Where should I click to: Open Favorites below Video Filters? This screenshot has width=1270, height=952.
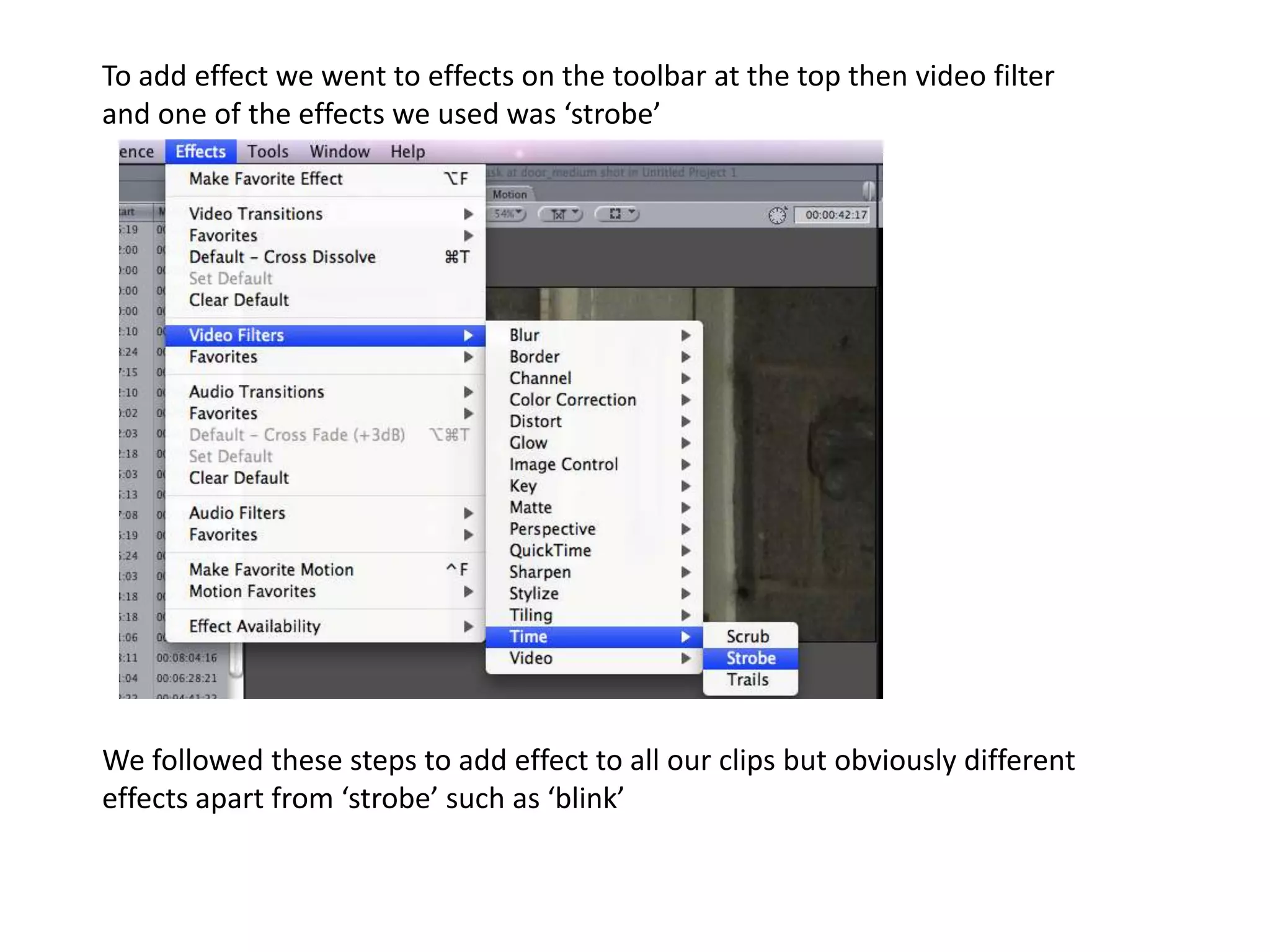[326, 357]
